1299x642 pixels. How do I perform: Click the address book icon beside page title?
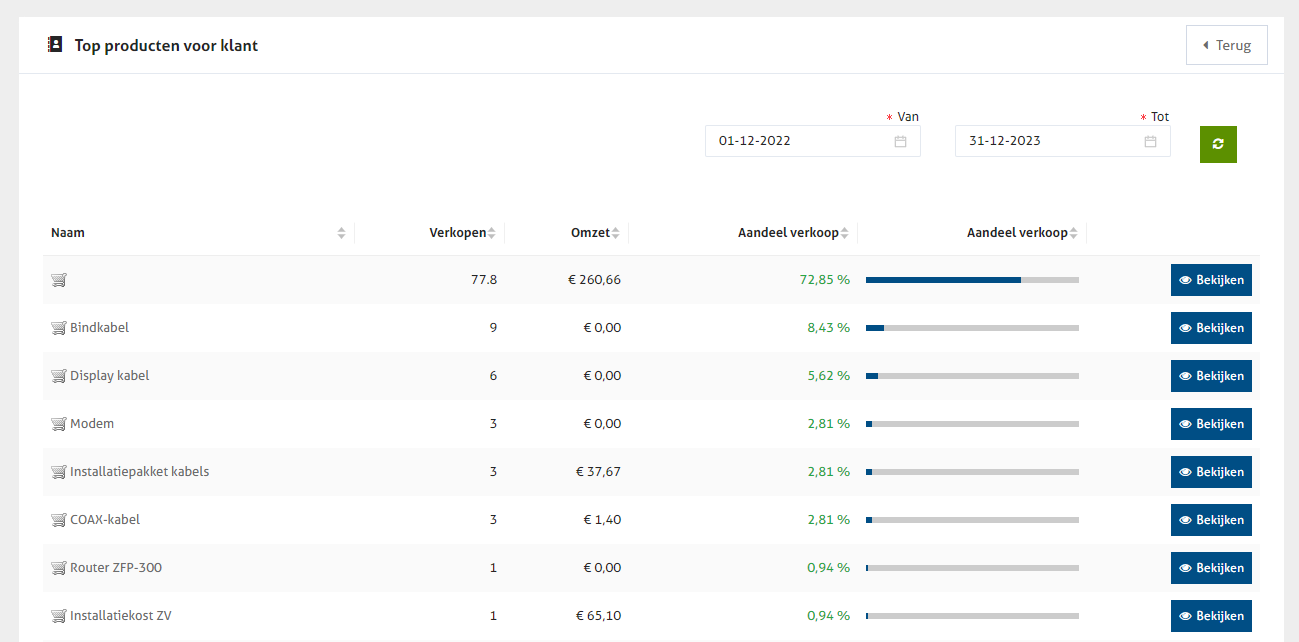(x=55, y=45)
